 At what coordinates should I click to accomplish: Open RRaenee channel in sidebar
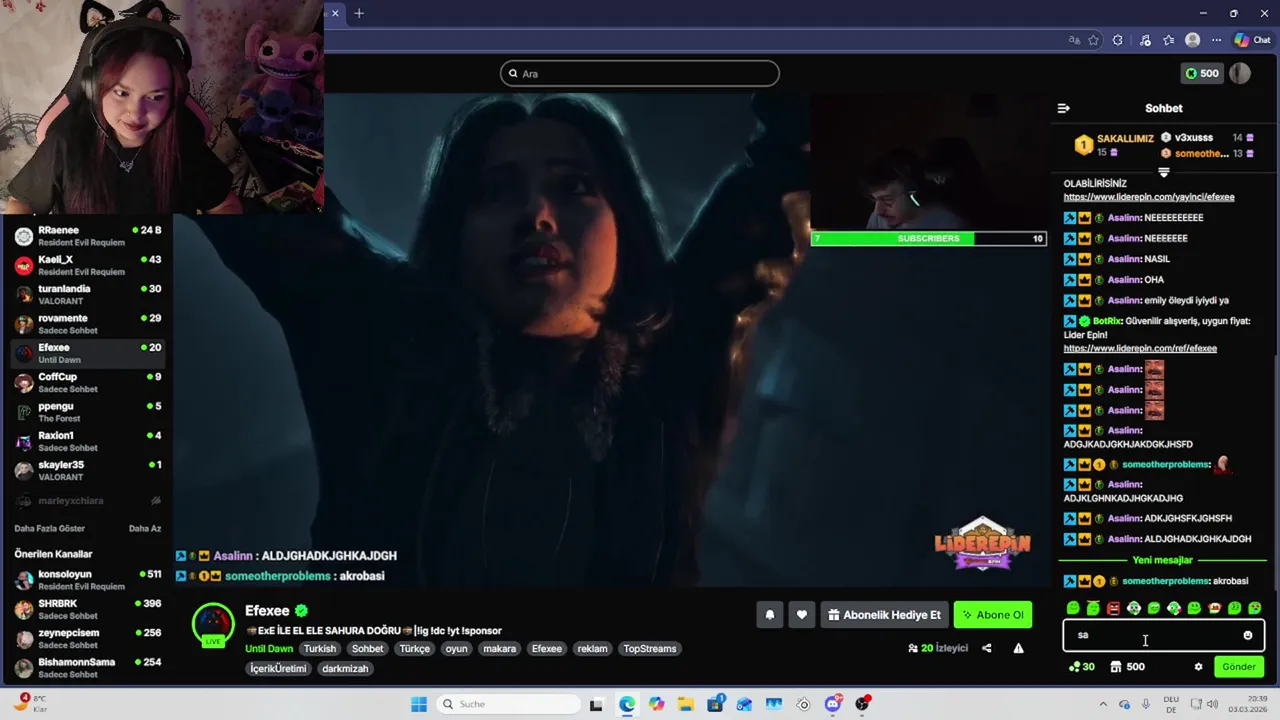click(x=87, y=236)
